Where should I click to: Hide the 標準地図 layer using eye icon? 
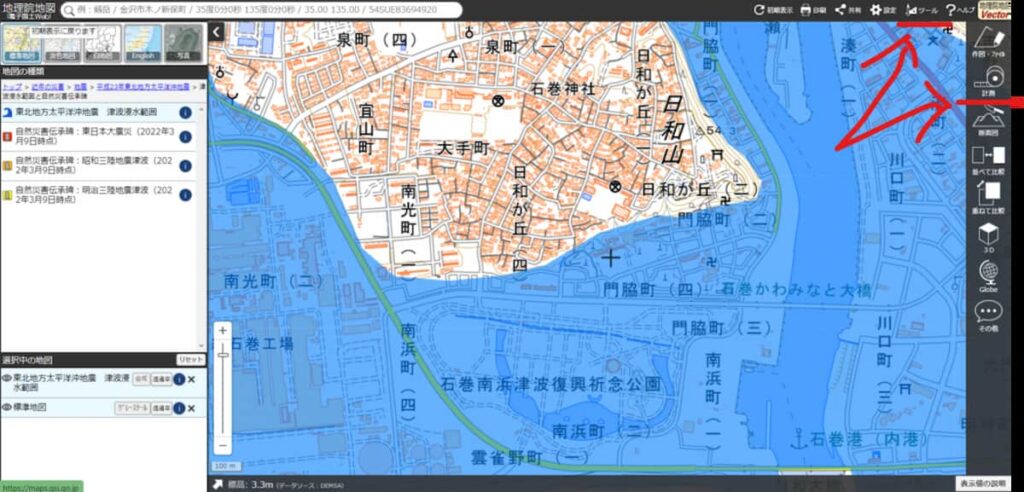[x=7, y=407]
